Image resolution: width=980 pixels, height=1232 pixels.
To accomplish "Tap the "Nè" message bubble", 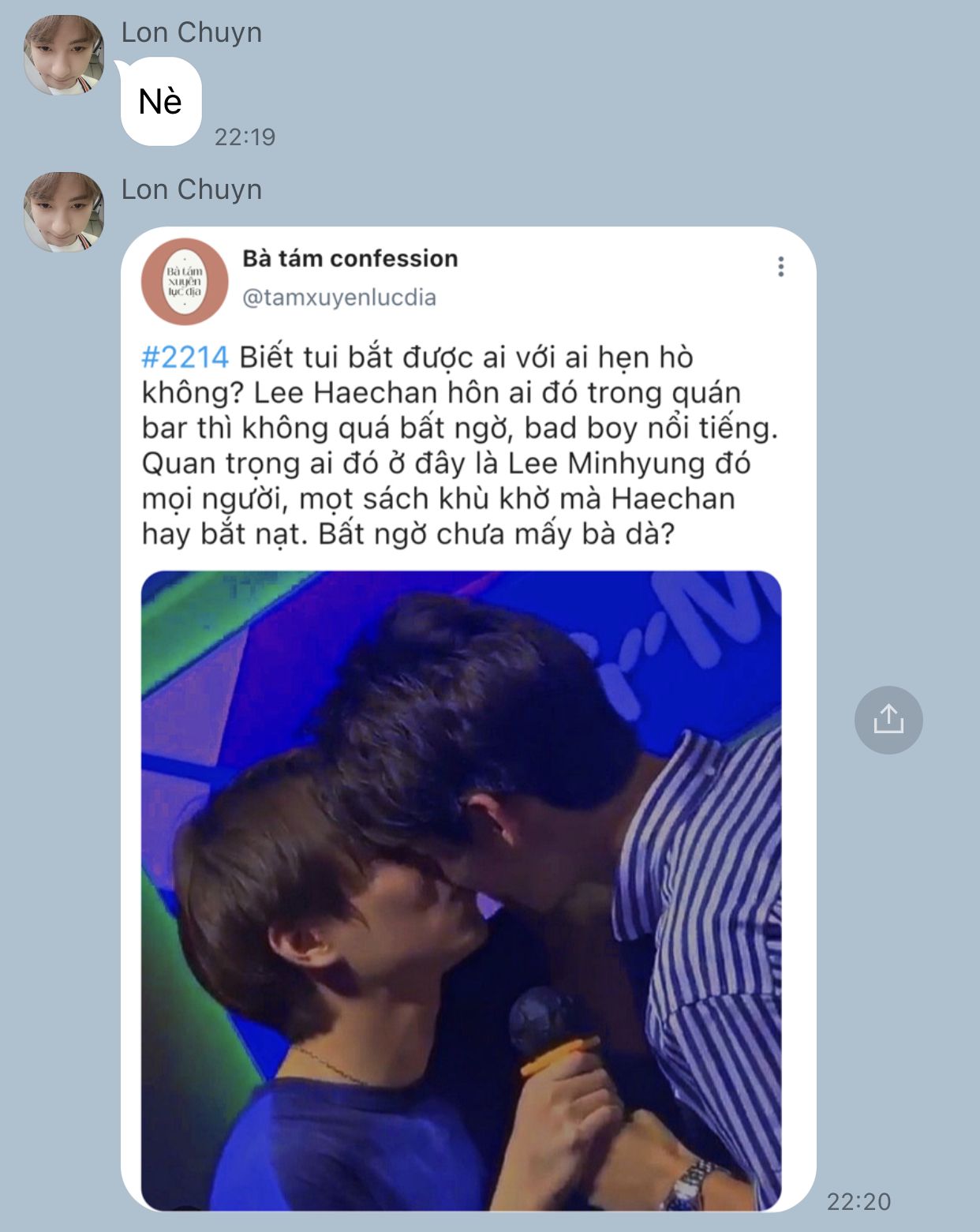I will click(161, 102).
